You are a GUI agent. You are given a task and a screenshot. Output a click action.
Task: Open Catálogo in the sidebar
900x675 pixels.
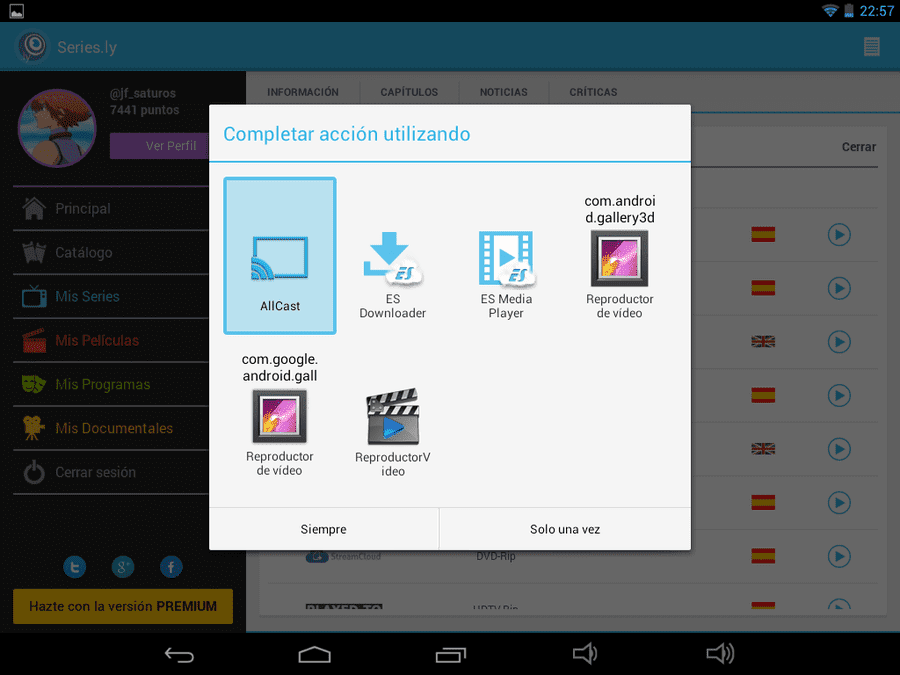(x=111, y=253)
